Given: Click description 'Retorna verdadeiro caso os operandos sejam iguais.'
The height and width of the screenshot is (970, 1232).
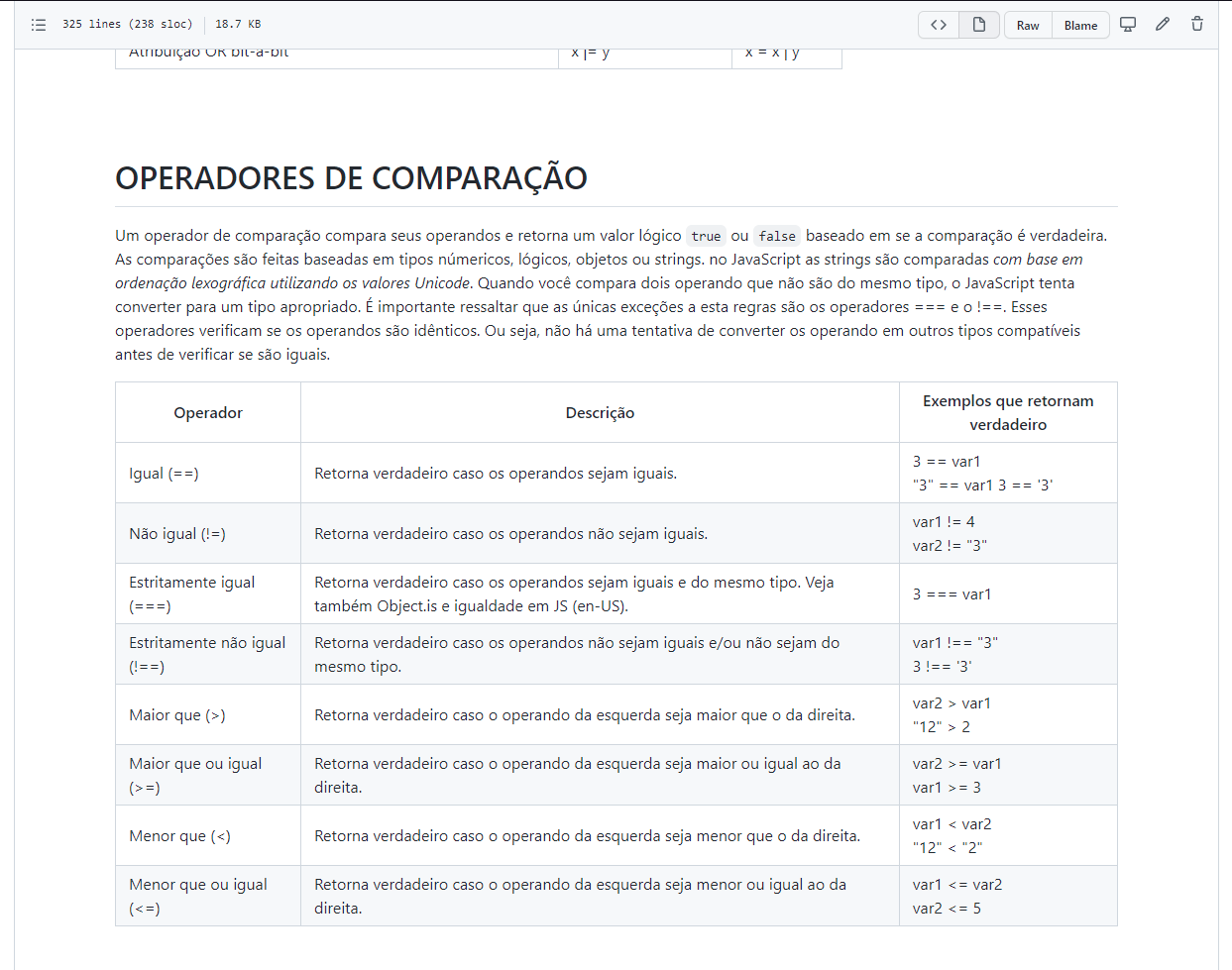Looking at the screenshot, I should tap(496, 474).
